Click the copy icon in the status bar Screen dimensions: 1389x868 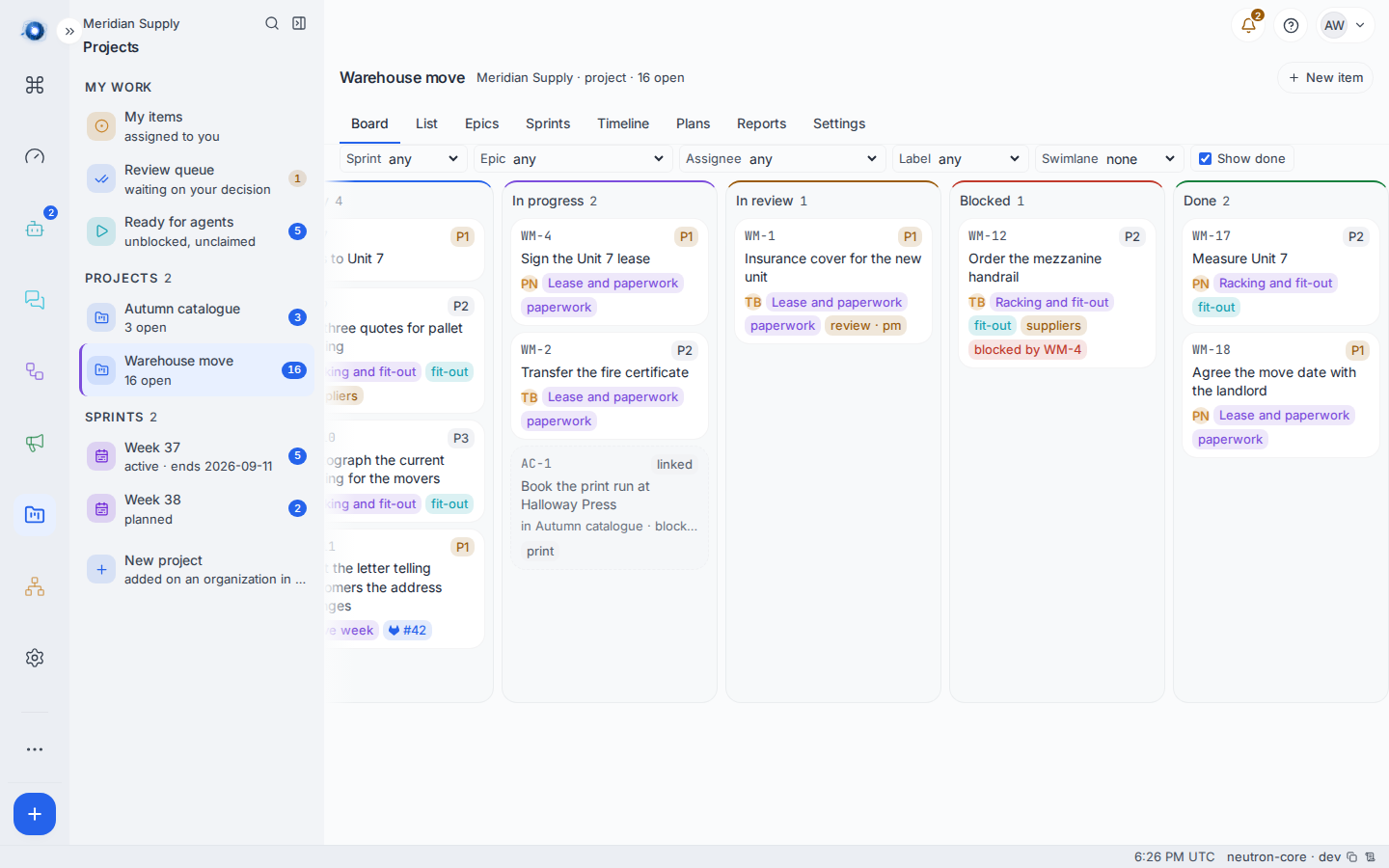click(x=1352, y=857)
